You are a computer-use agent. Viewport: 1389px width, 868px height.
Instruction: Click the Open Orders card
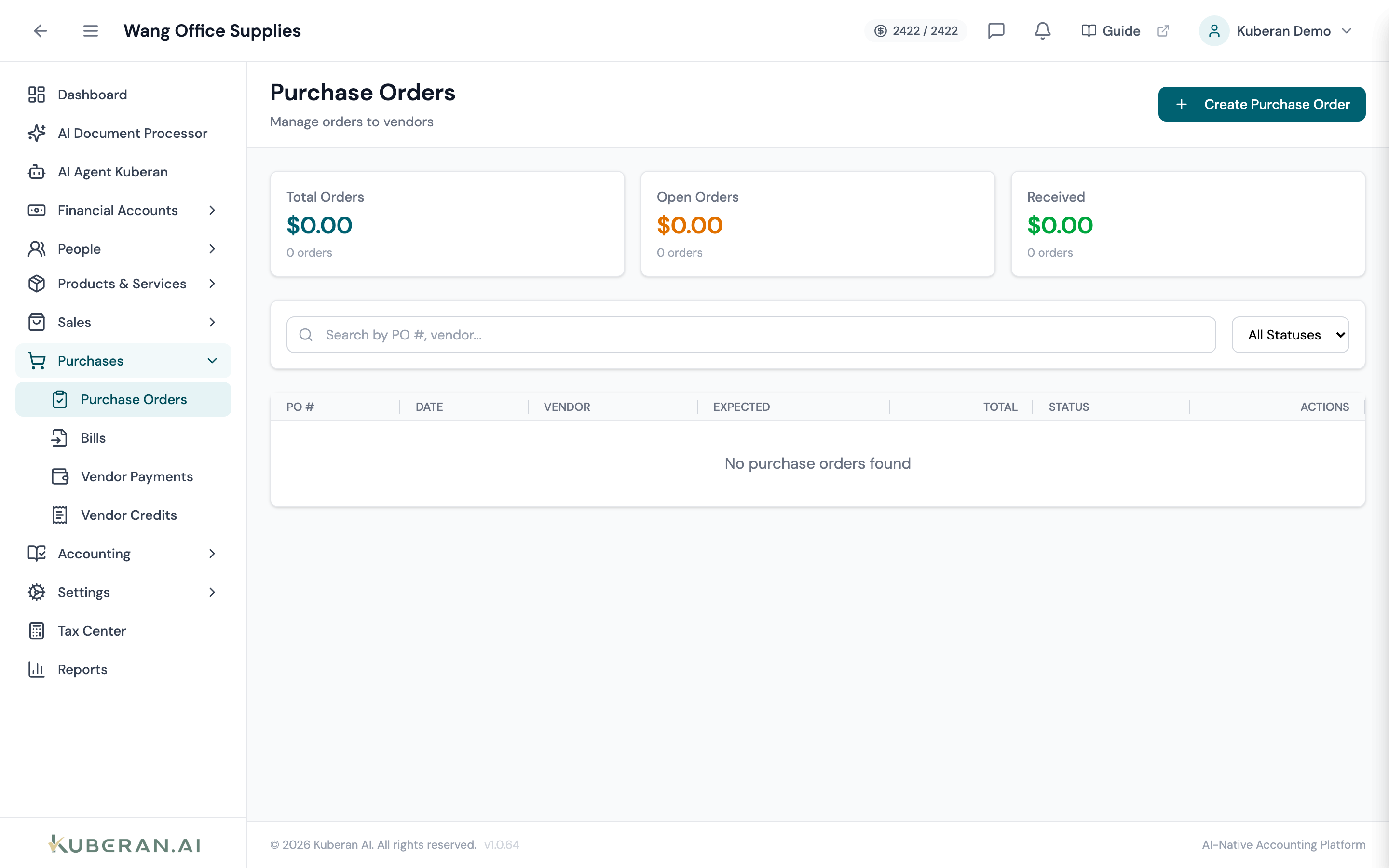[817, 224]
